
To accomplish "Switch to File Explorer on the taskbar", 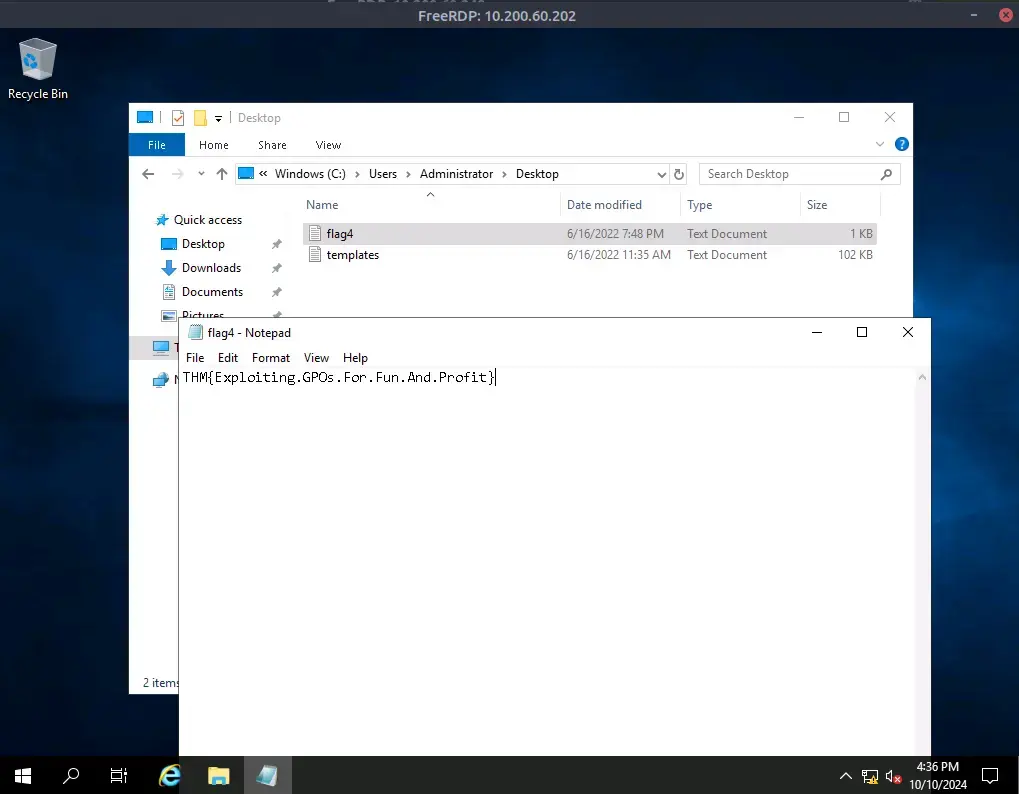I will point(219,775).
